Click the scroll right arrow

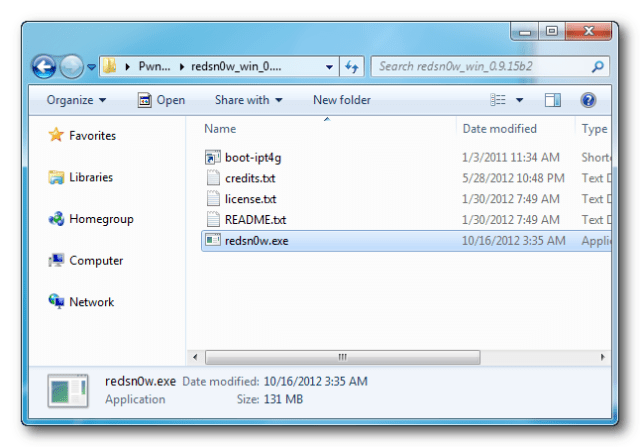click(602, 357)
